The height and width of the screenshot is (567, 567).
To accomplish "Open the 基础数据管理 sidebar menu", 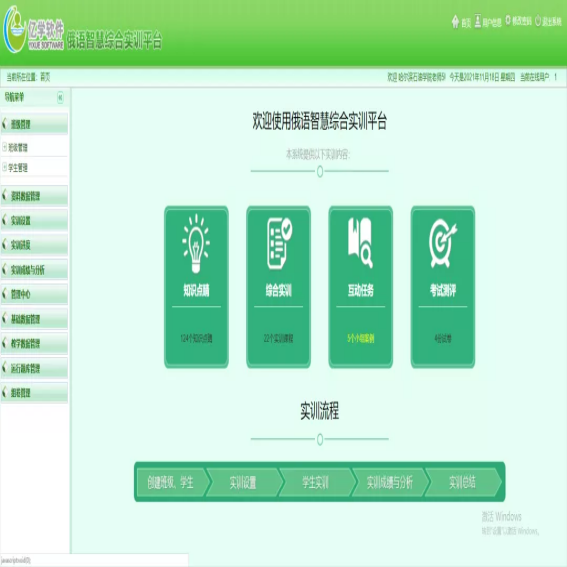I will point(34,319).
